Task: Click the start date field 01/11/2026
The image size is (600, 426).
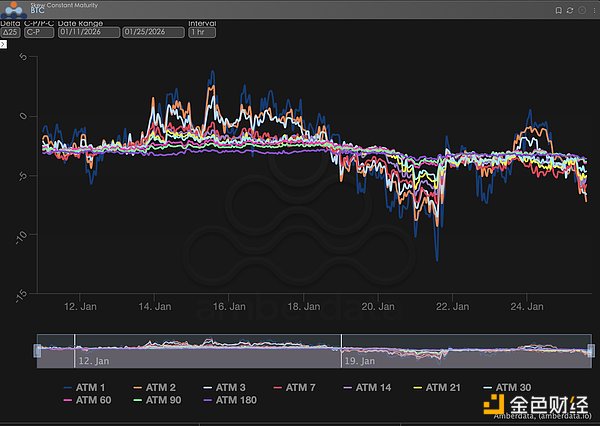Action: [88, 32]
